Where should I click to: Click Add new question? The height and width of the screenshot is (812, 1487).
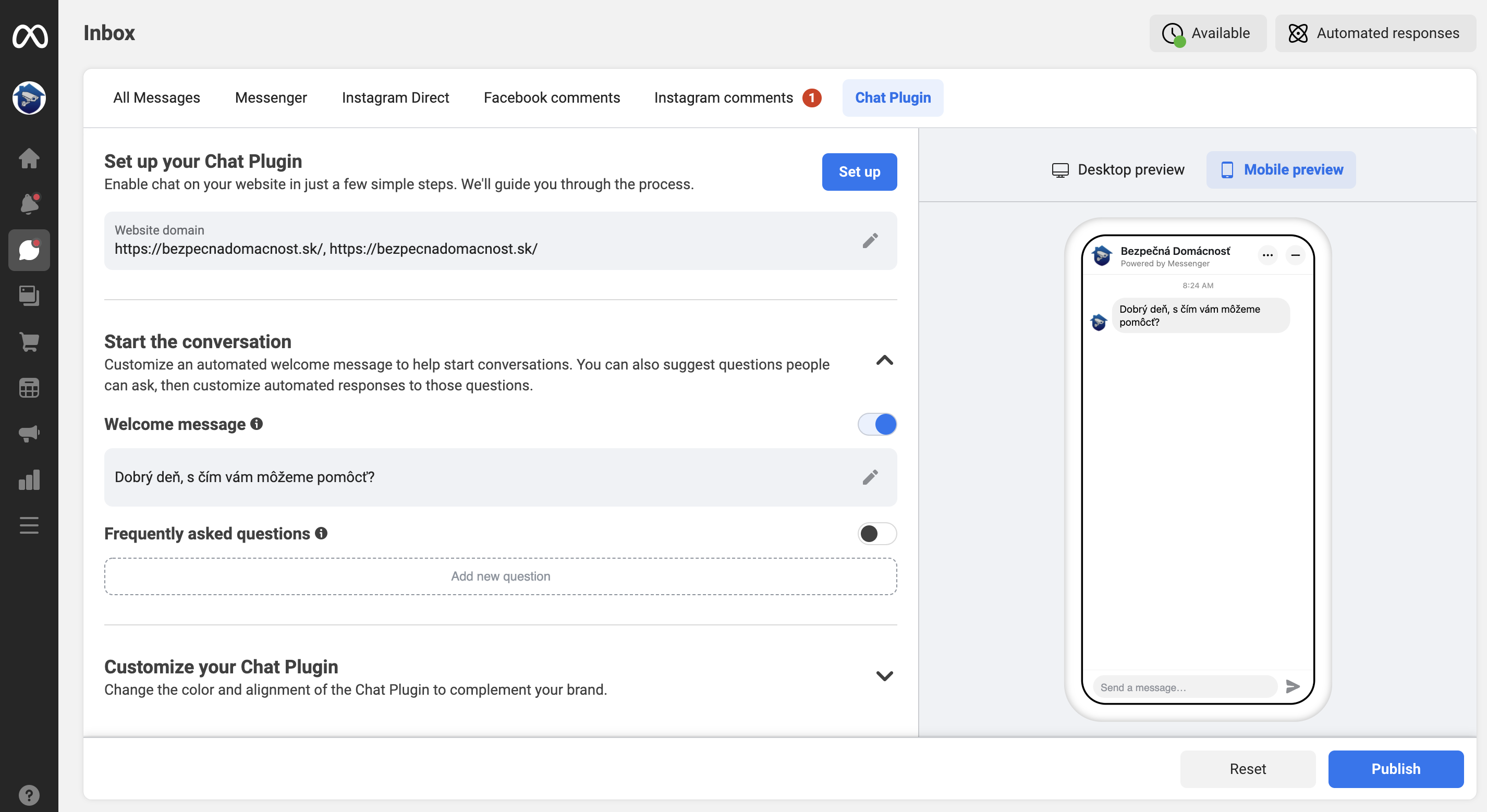(x=501, y=576)
